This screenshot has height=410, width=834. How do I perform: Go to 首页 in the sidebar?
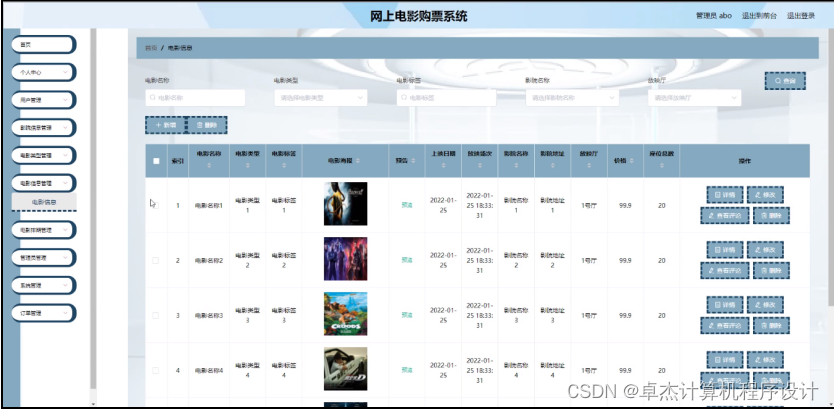pyautogui.click(x=42, y=44)
